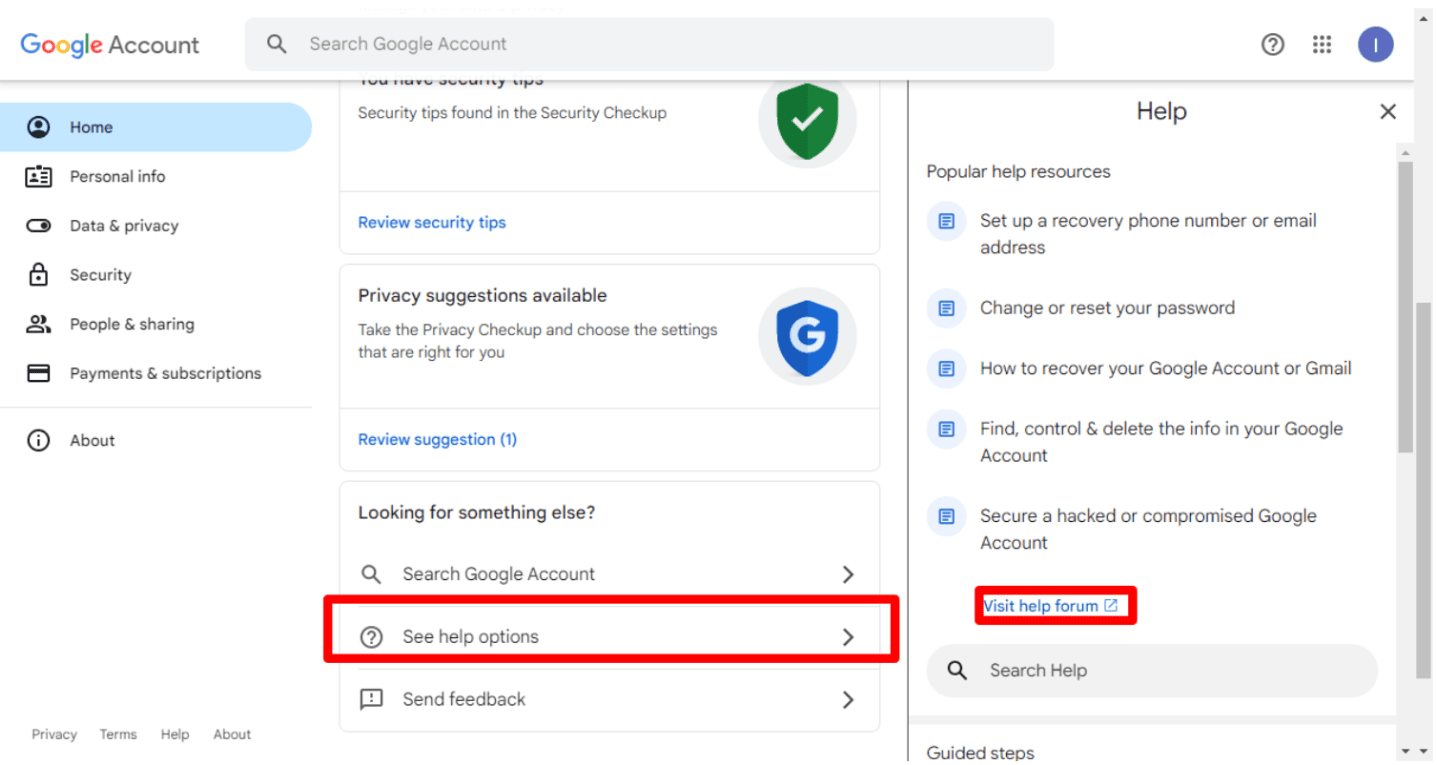This screenshot has width=1437, height=765.
Task: Select Security in the left navigation
Action: [x=100, y=275]
